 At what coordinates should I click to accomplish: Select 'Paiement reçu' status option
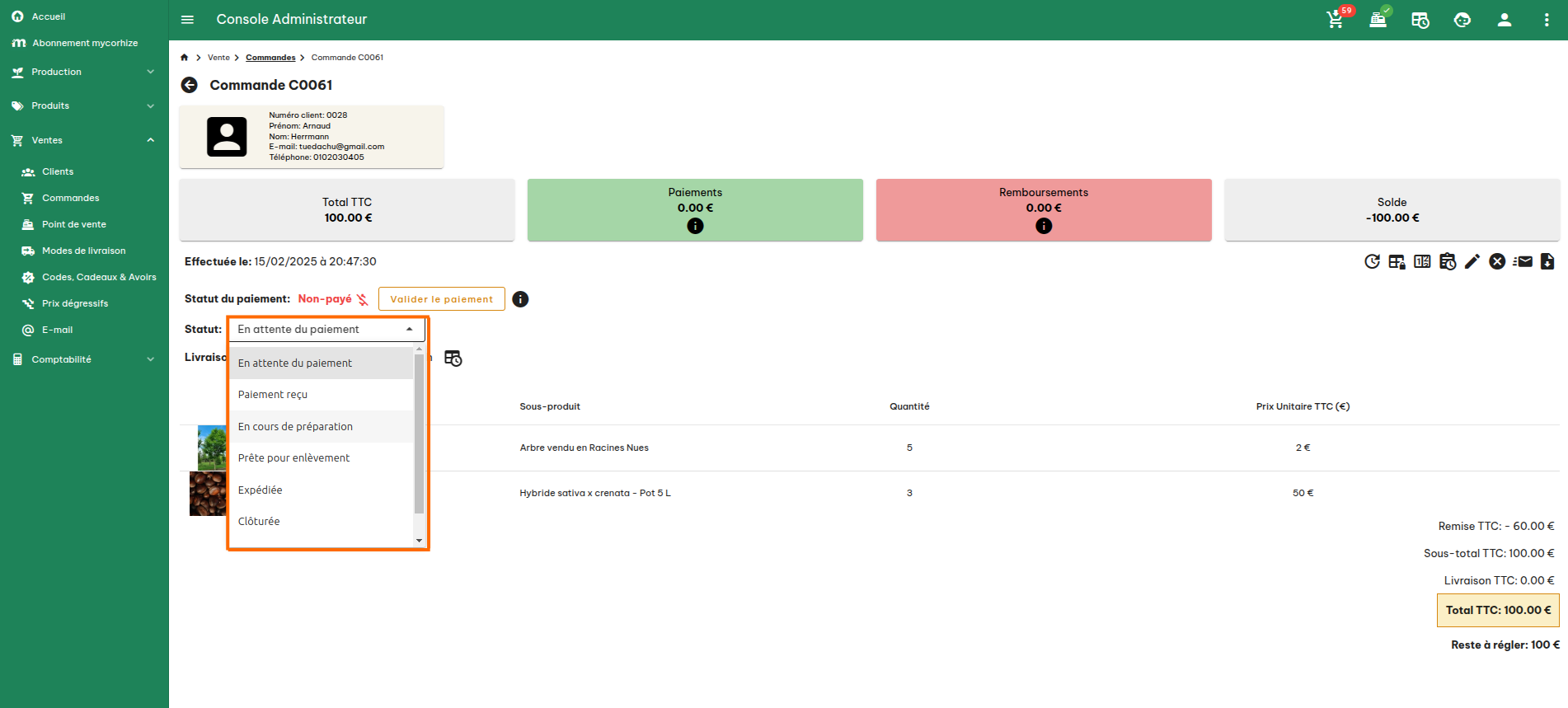point(321,395)
